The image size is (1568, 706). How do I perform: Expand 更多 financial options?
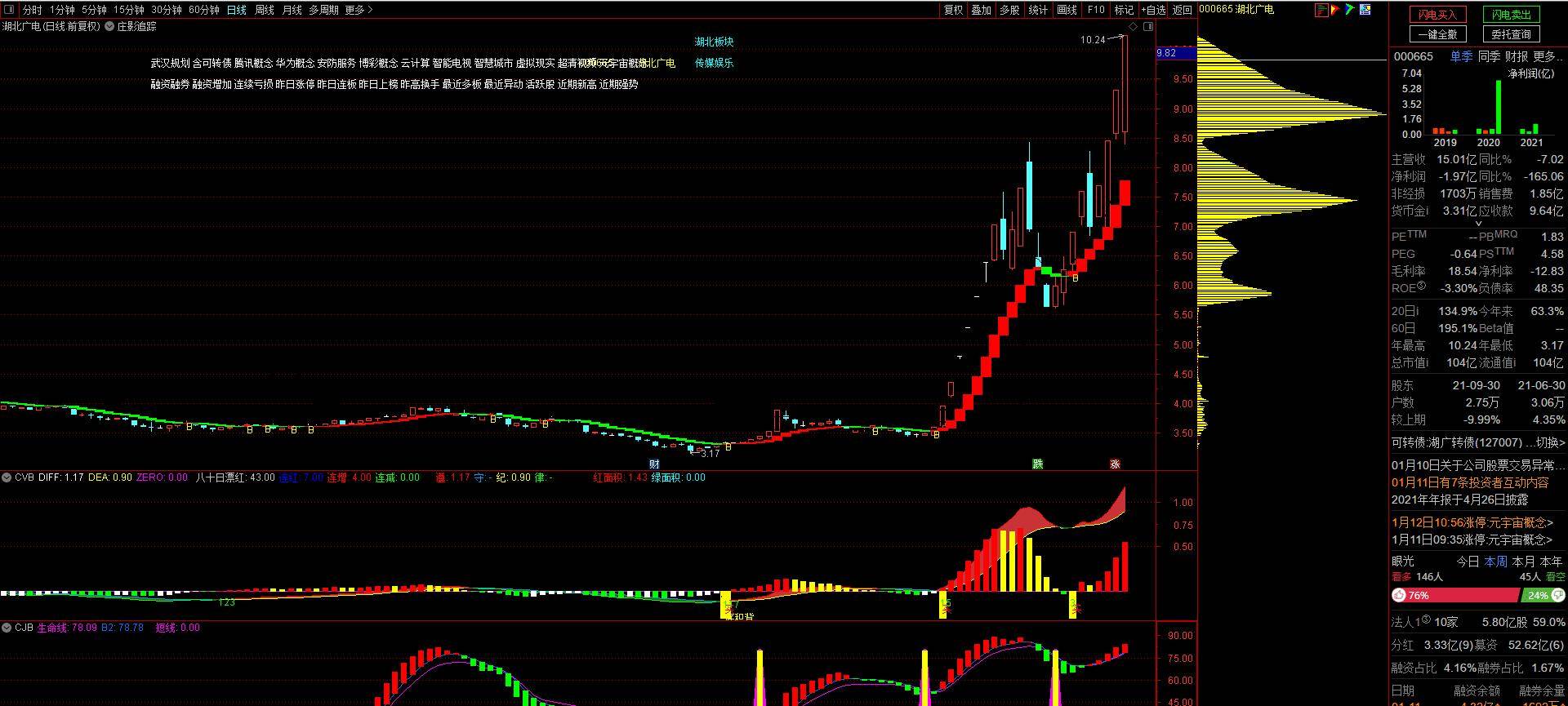point(1548,56)
